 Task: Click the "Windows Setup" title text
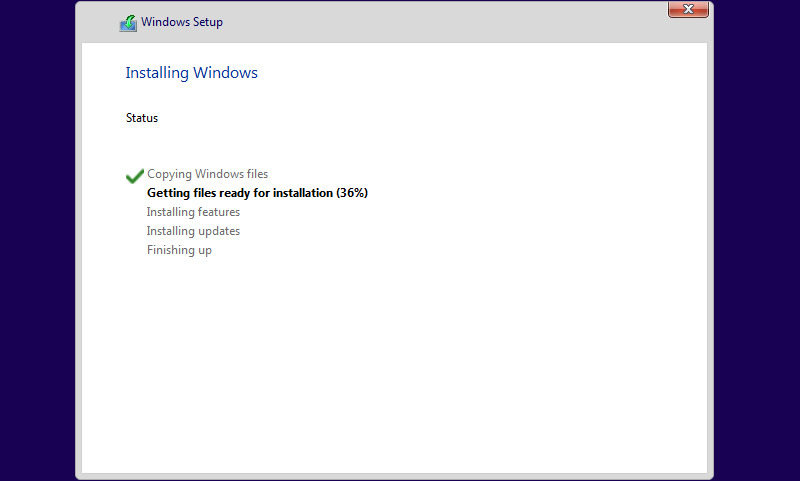click(x=182, y=22)
